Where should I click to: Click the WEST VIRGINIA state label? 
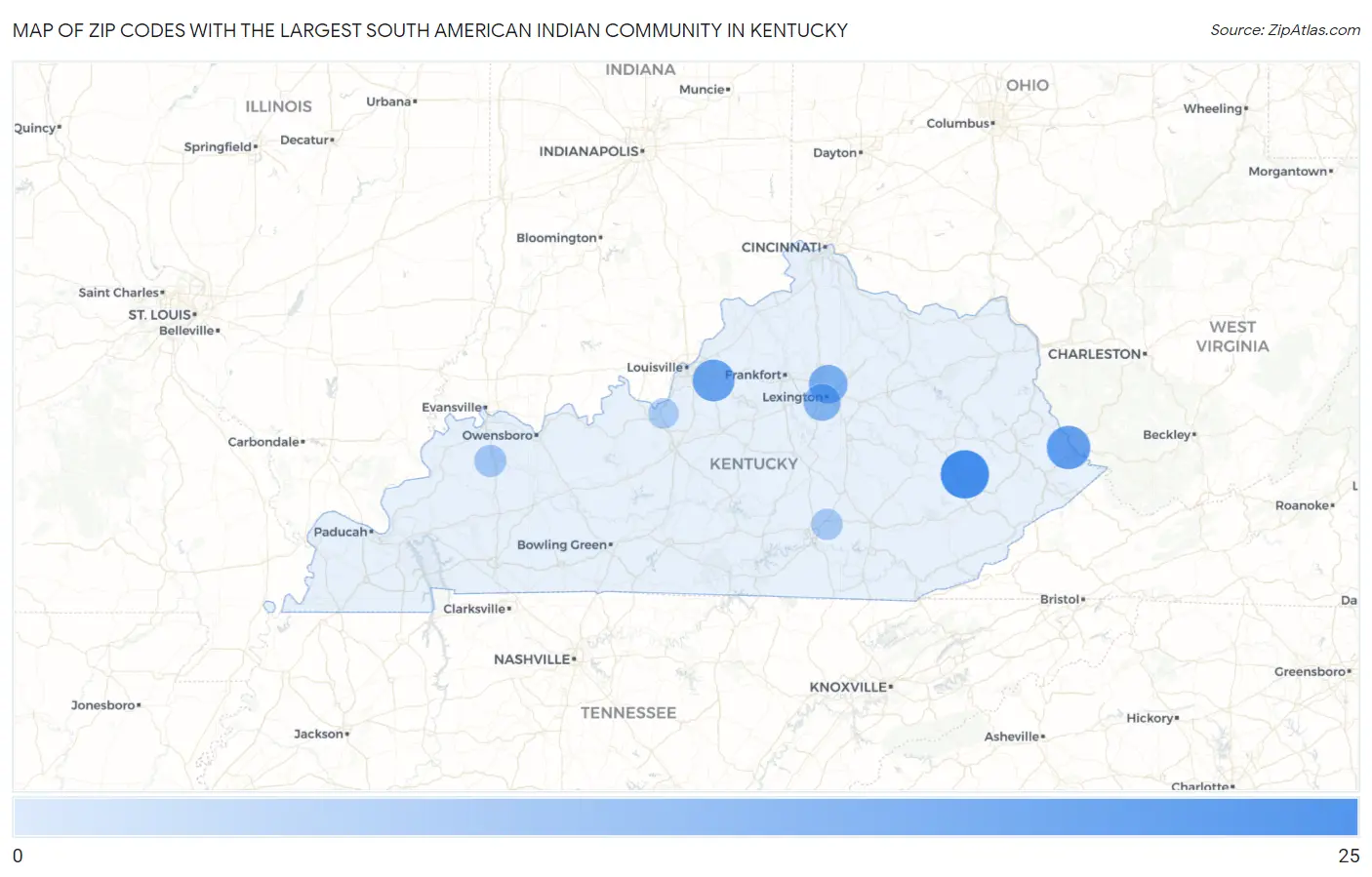tap(1232, 337)
